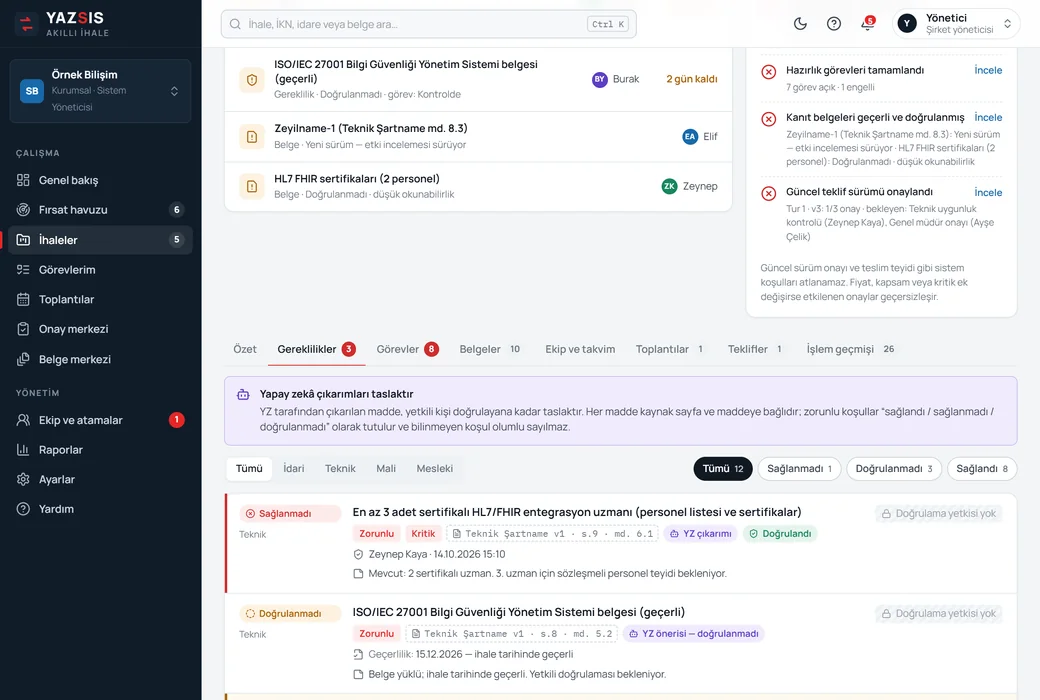Select the Tümü category filter
Image resolution: width=1040 pixels, height=700 pixels.
pyautogui.click(x=249, y=468)
